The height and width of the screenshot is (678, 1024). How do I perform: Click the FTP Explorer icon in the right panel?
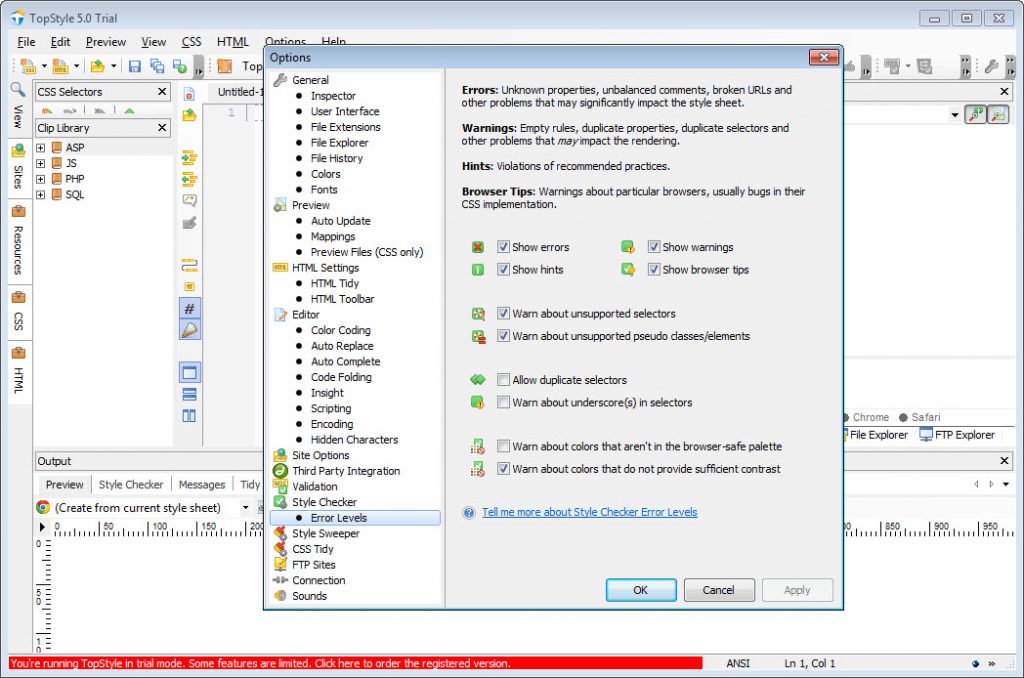(x=925, y=435)
